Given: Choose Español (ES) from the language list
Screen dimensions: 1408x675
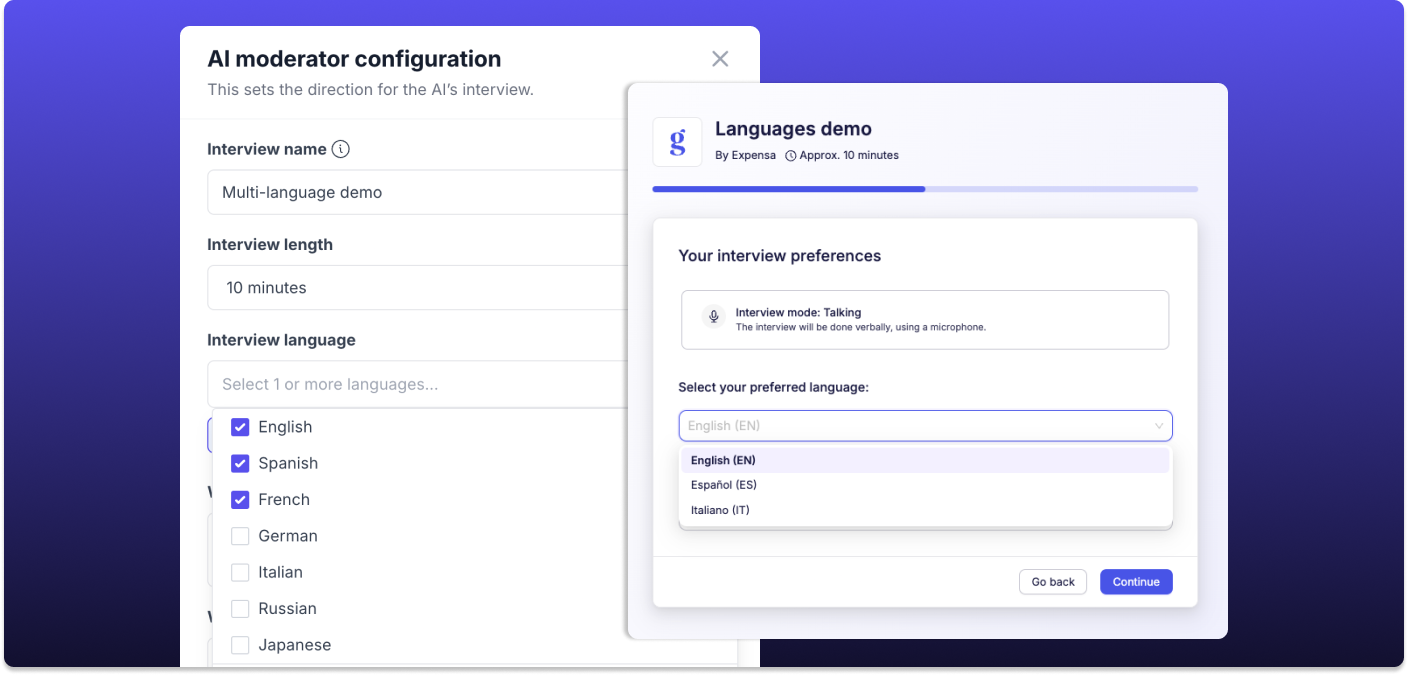Looking at the screenshot, I should (925, 485).
